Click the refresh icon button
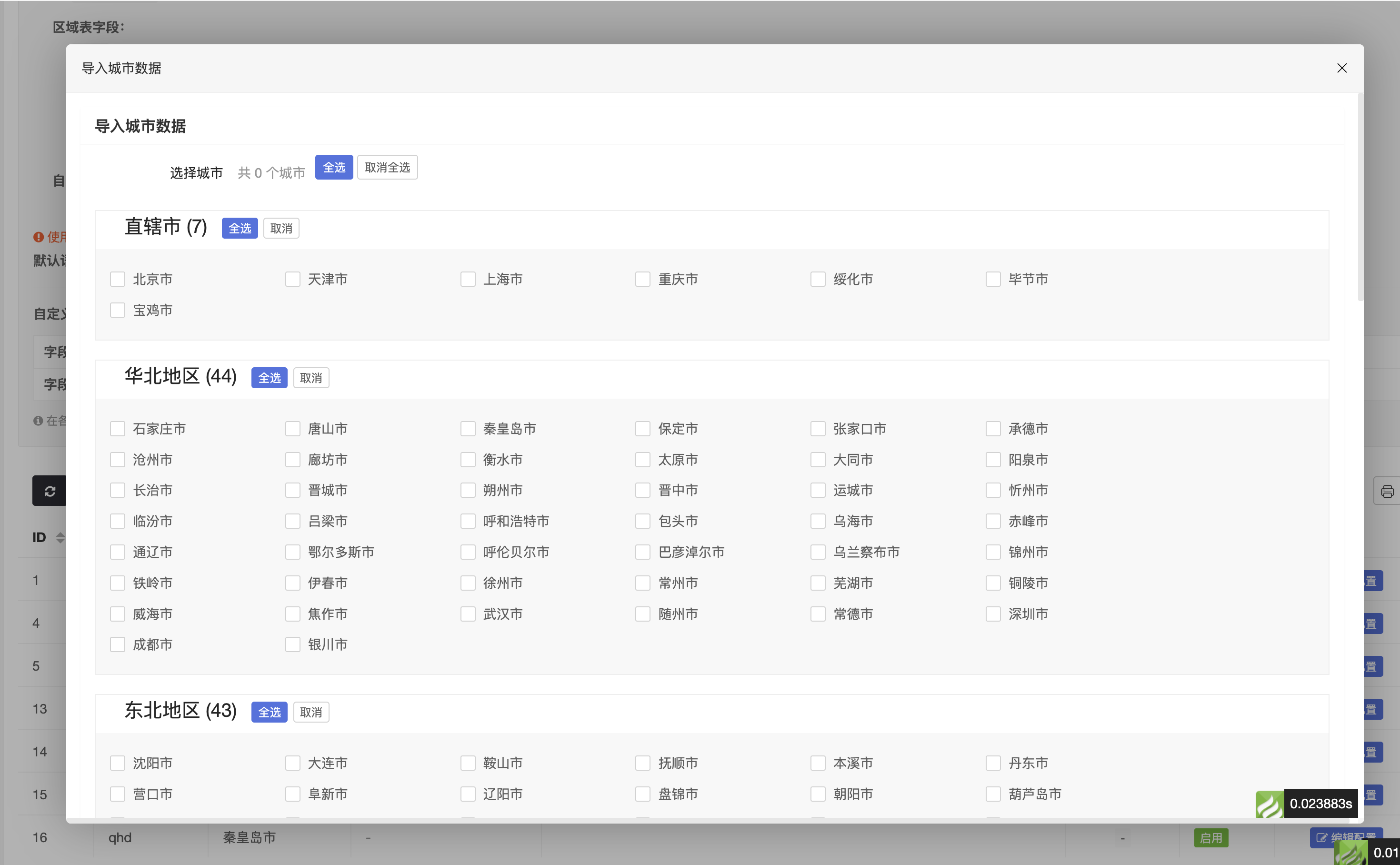Image resolution: width=1400 pixels, height=865 pixels. pyautogui.click(x=50, y=491)
